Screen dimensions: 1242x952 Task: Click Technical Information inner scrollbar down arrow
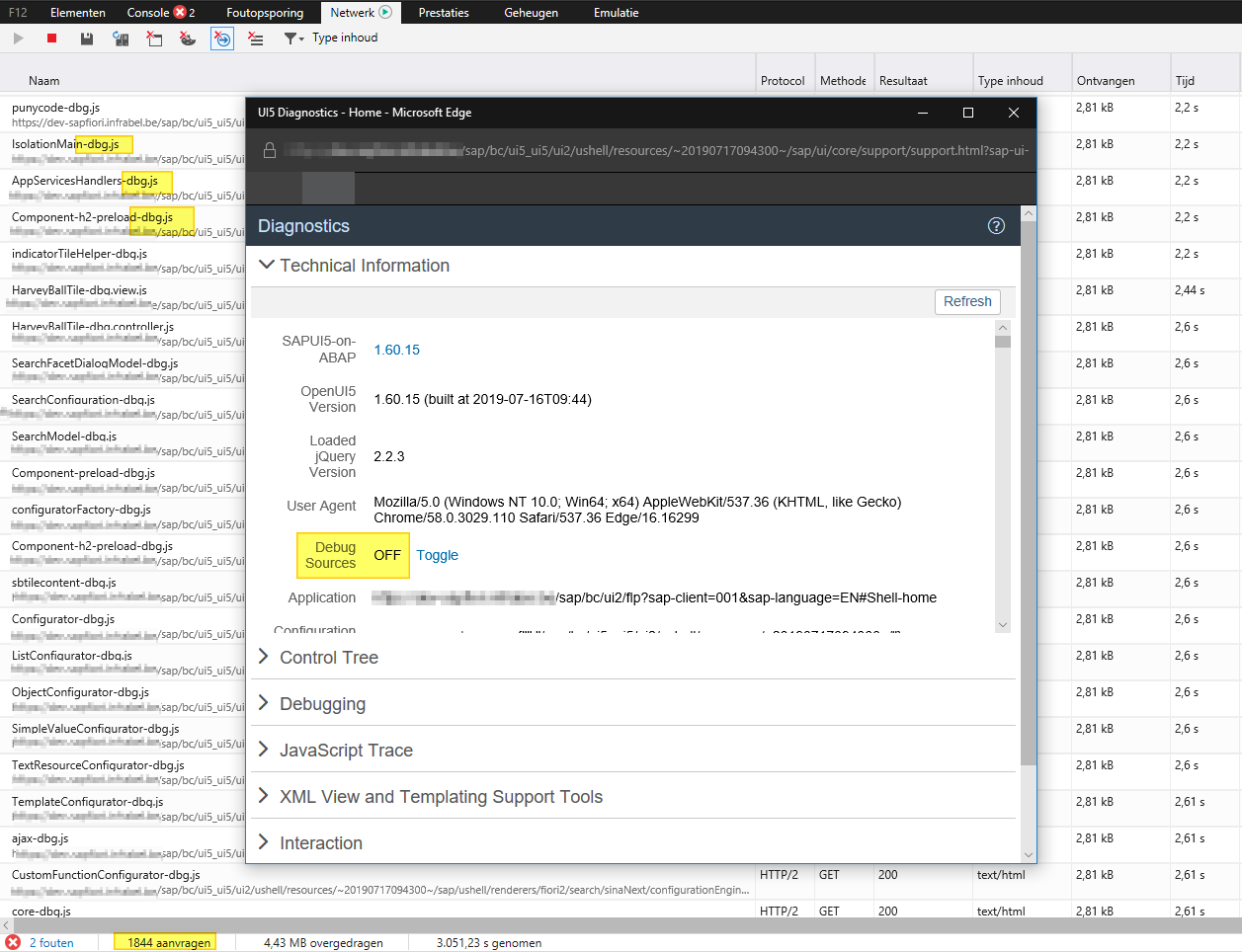click(1003, 624)
